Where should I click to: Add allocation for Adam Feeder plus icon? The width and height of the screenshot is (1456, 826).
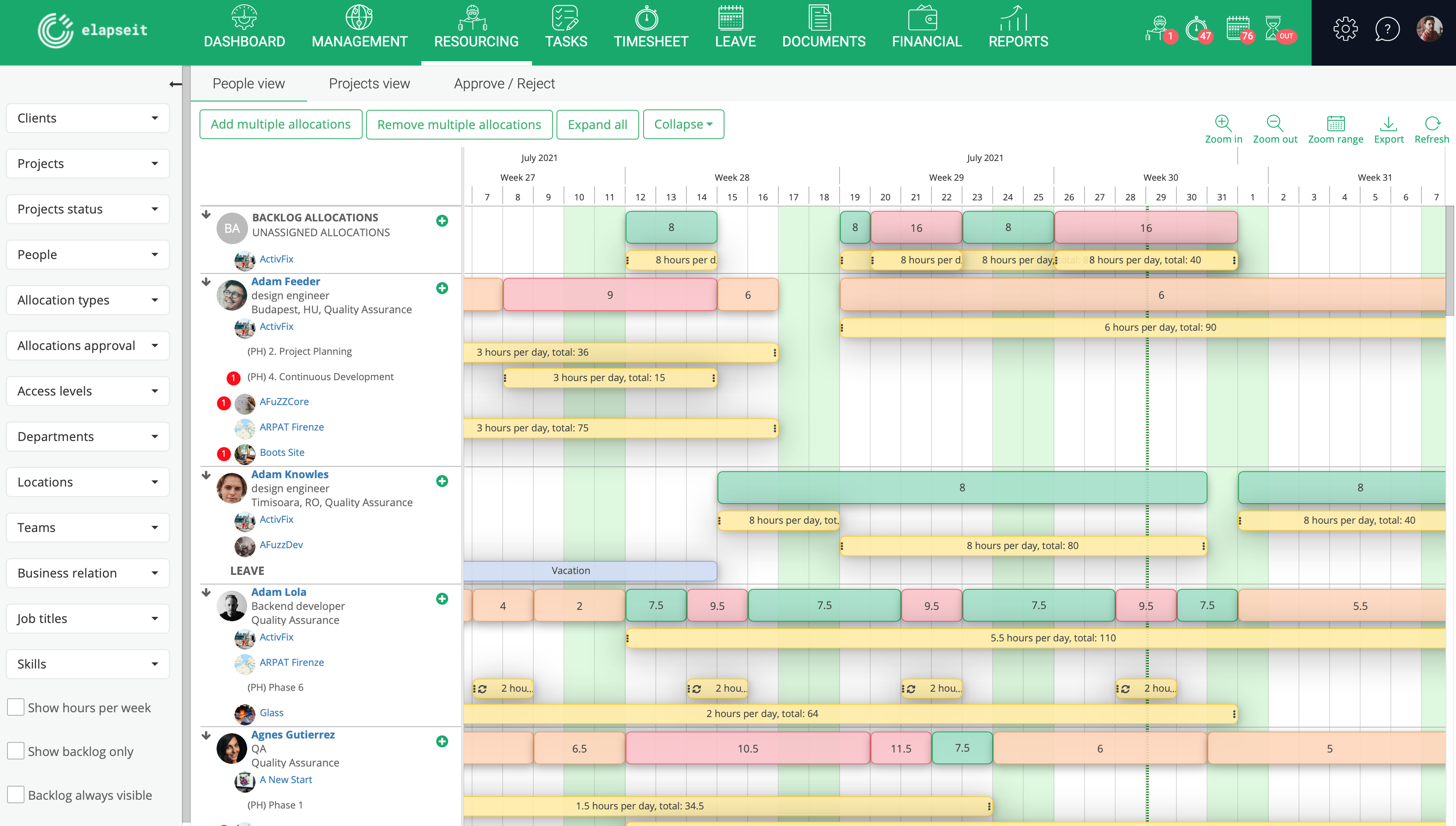coord(442,288)
